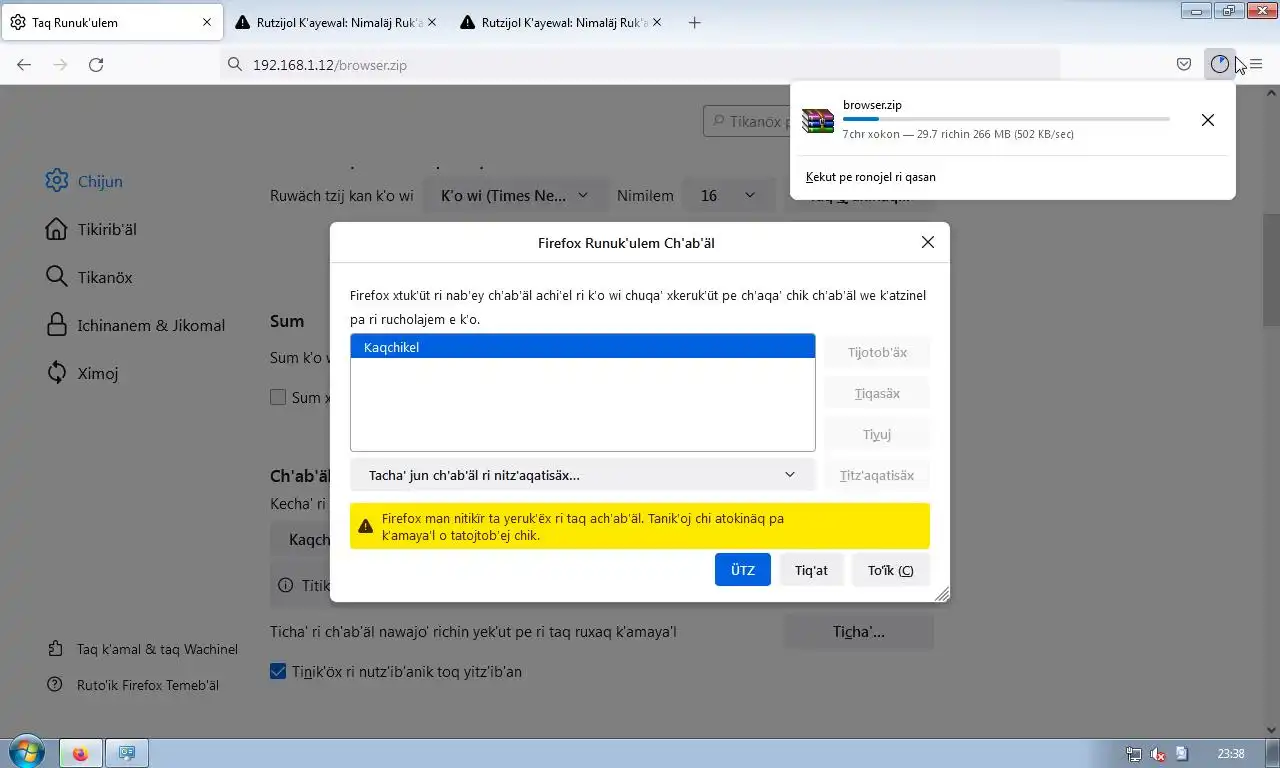Click the browser.zip download file name
1280x768 pixels.
tap(872, 105)
